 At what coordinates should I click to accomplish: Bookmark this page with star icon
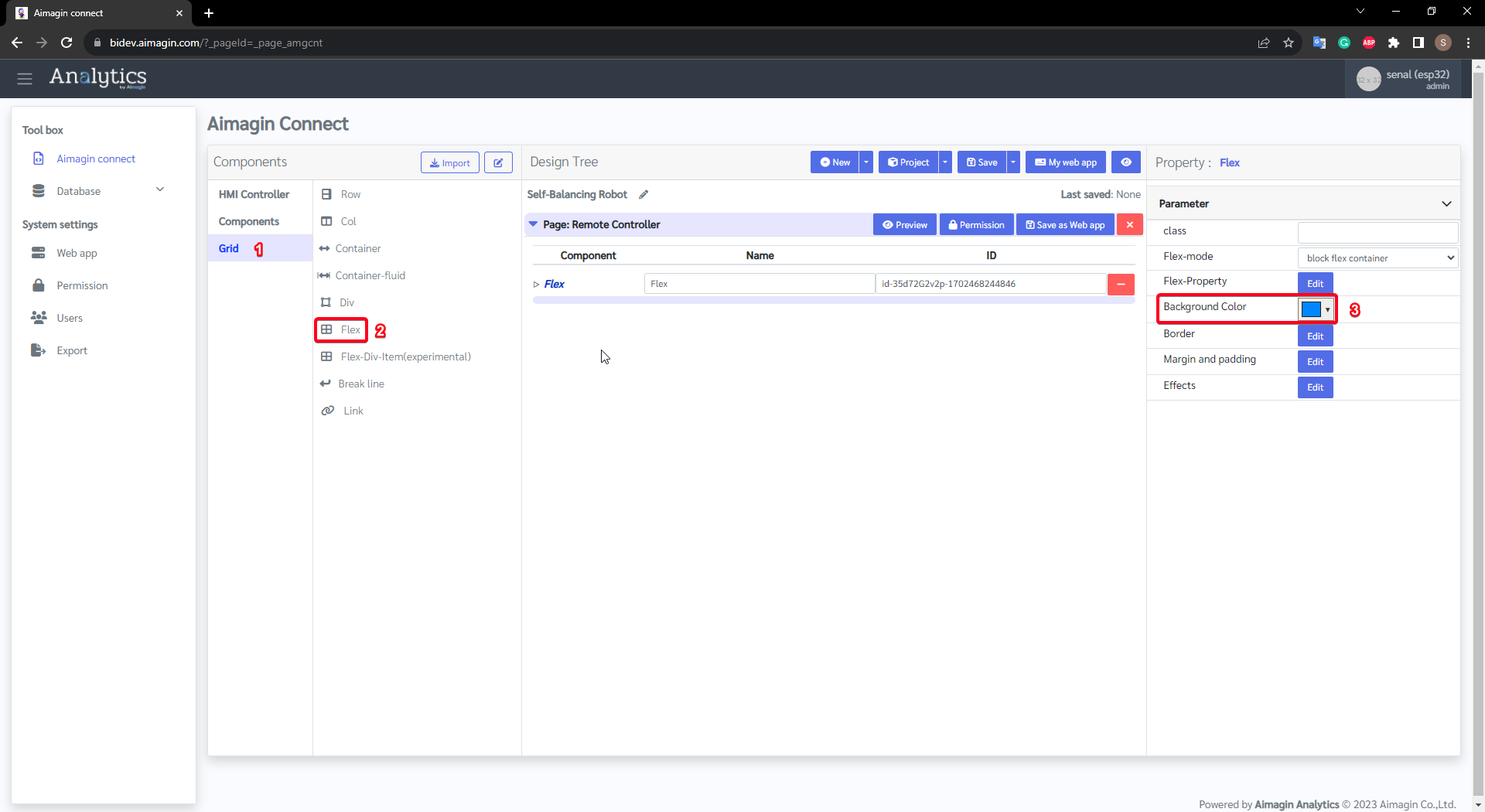[1288, 43]
